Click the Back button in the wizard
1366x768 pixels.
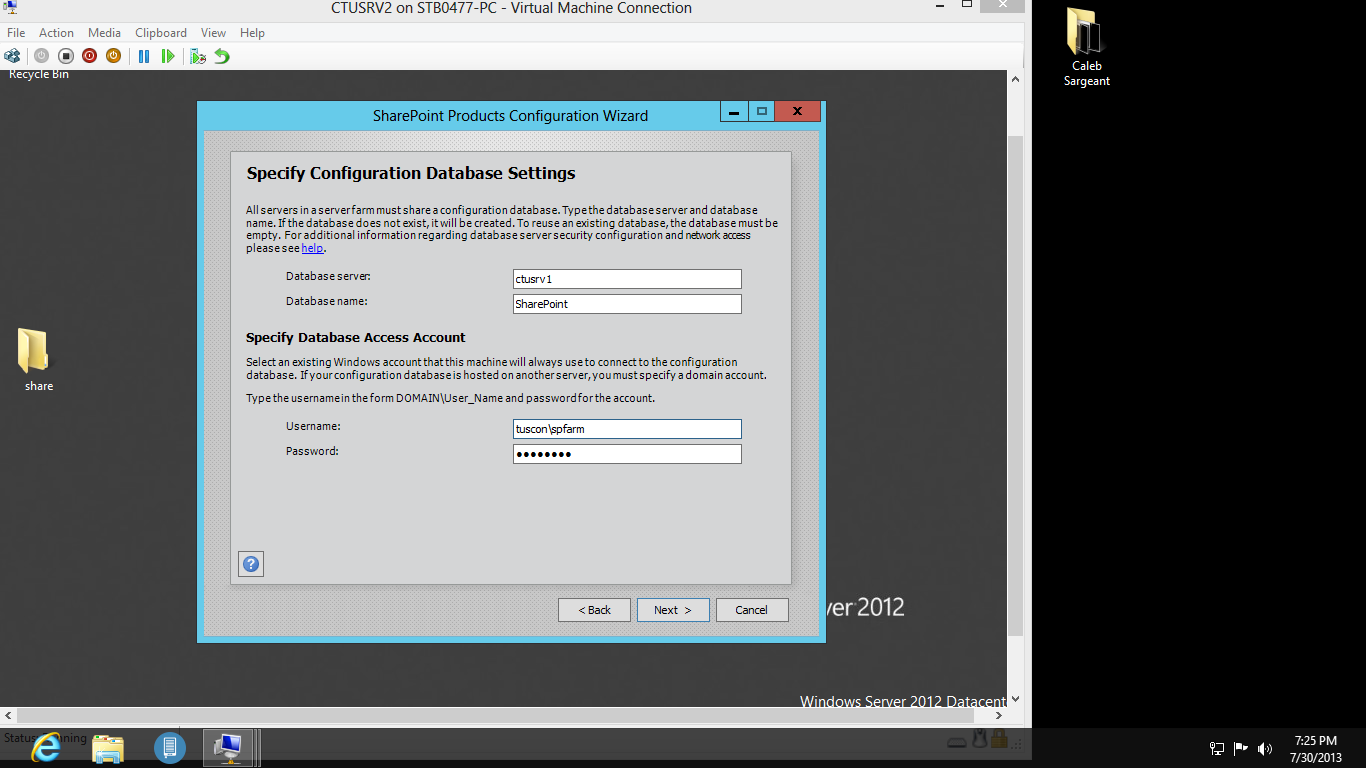pyautogui.click(x=594, y=610)
